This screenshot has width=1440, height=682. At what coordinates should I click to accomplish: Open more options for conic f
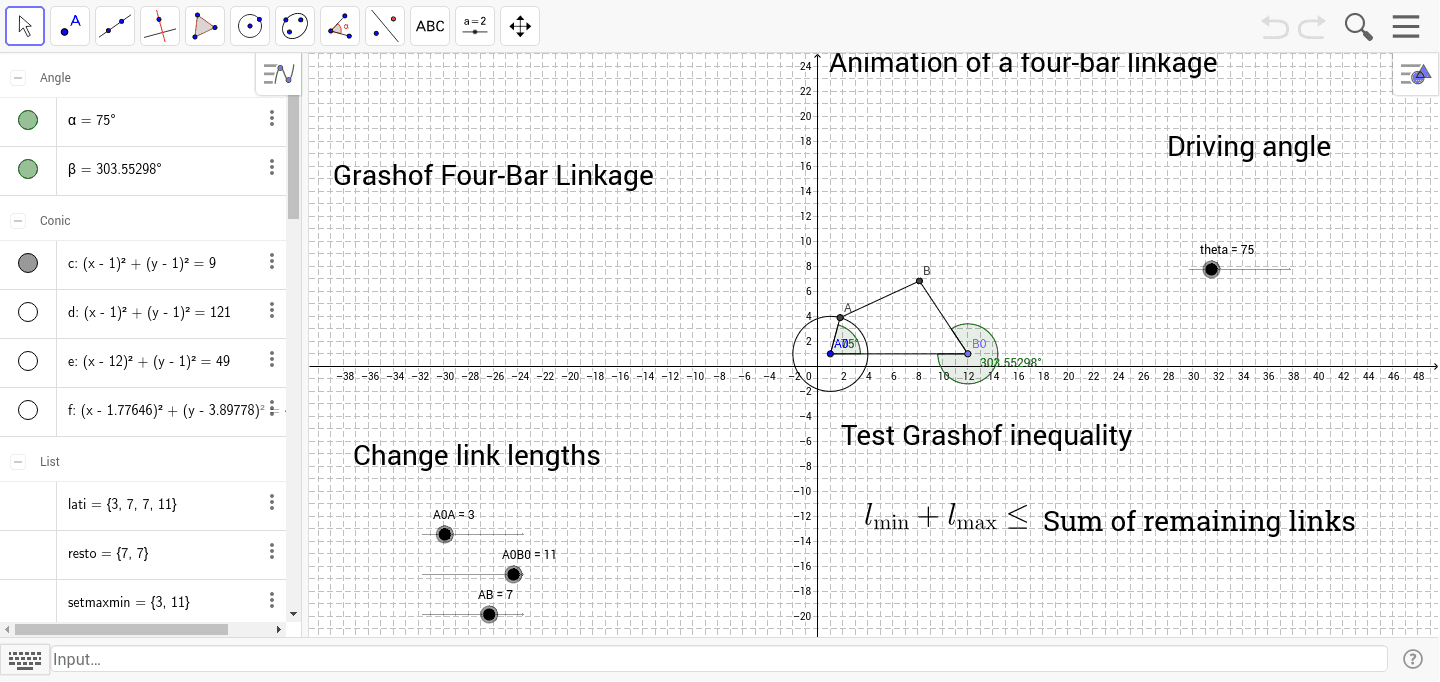(x=271, y=409)
